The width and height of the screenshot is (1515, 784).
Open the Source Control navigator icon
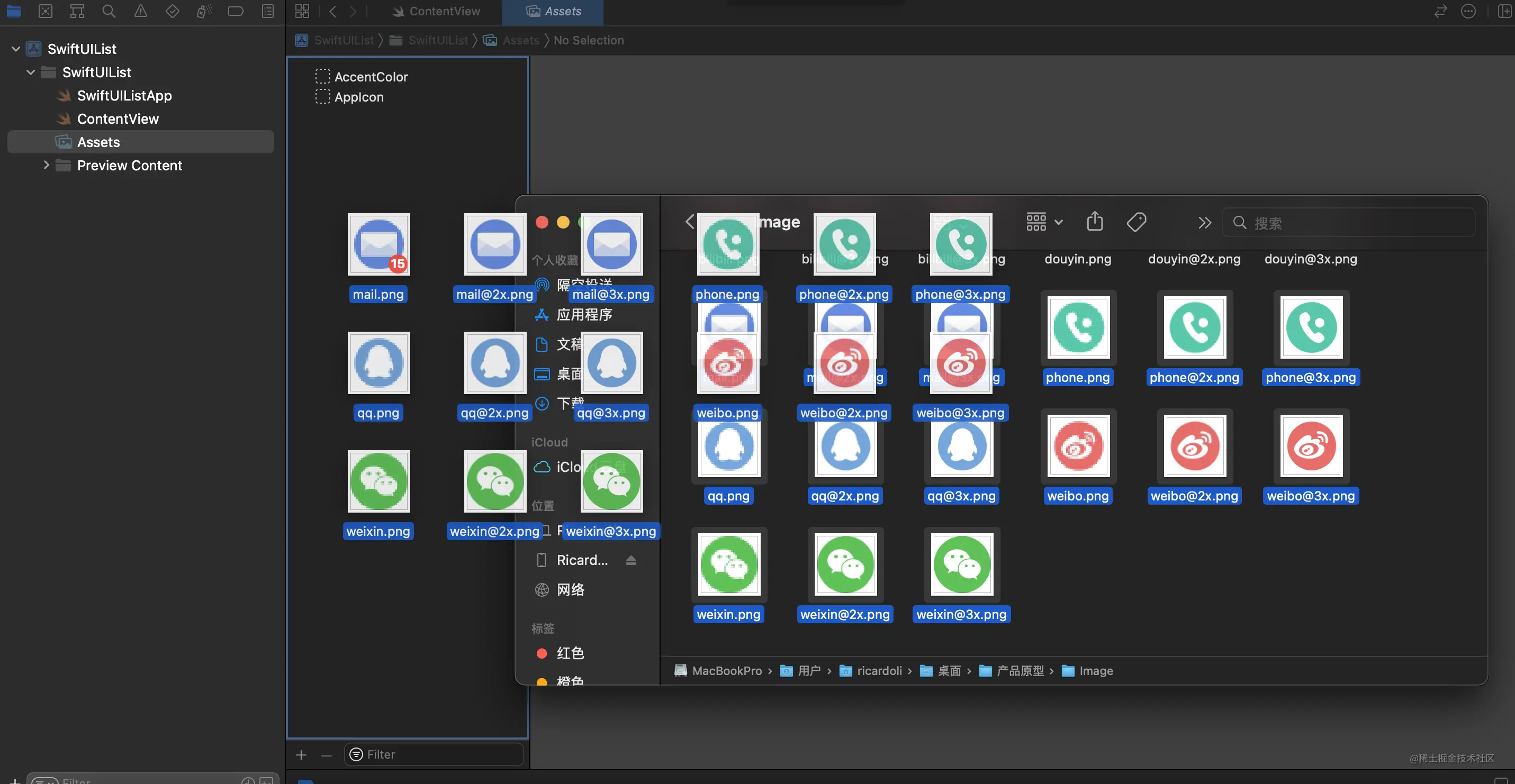(x=46, y=11)
